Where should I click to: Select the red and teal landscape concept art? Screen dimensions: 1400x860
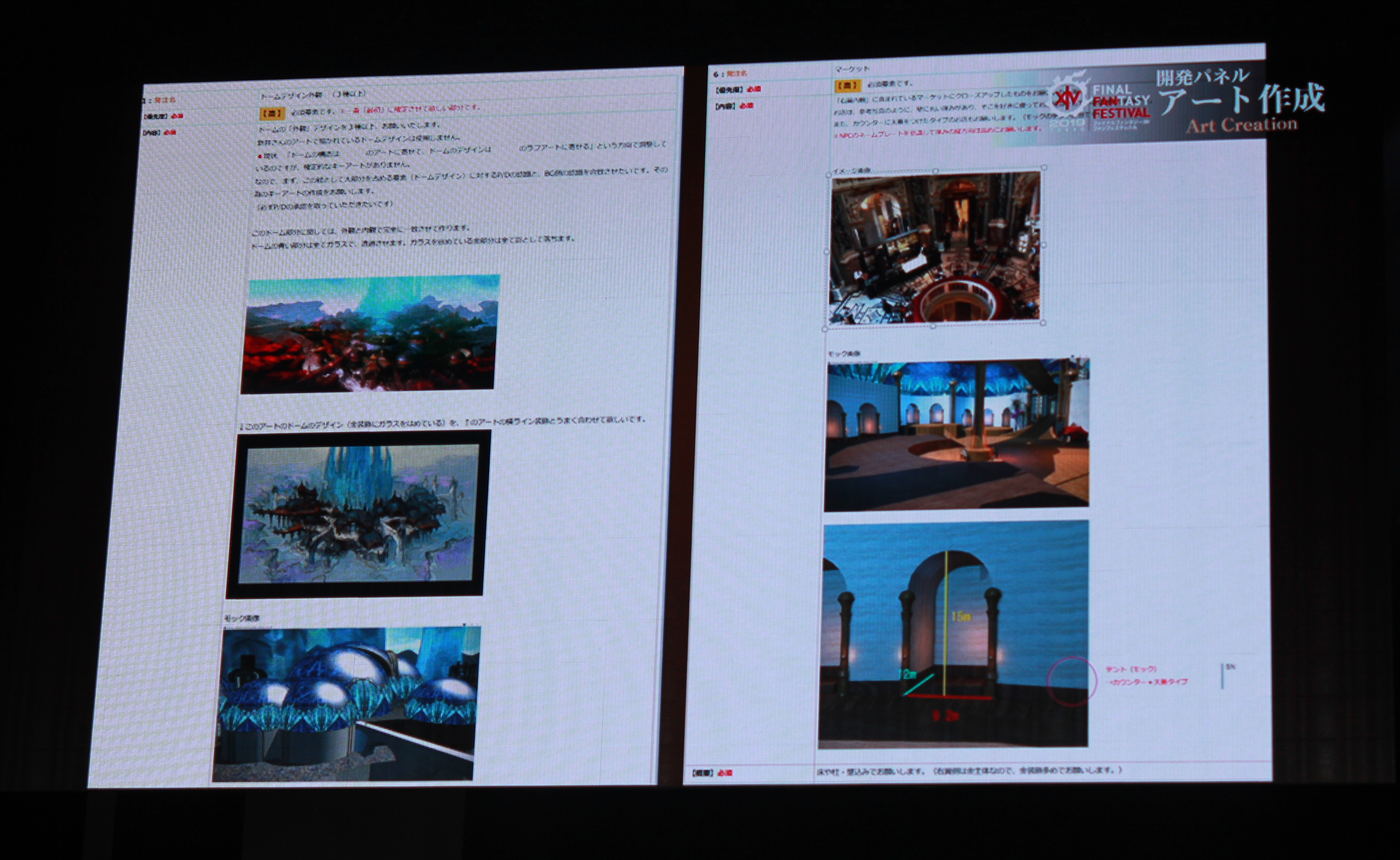point(369,333)
